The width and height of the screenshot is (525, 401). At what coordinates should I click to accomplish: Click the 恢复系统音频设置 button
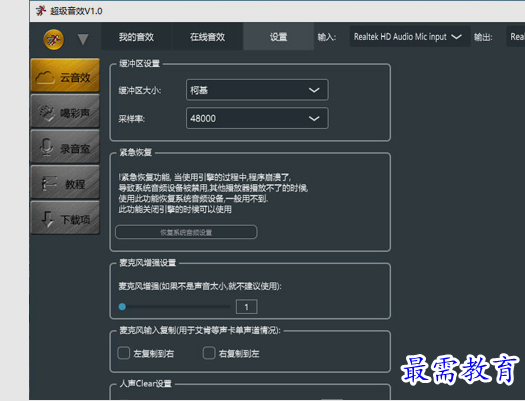pyautogui.click(x=186, y=232)
